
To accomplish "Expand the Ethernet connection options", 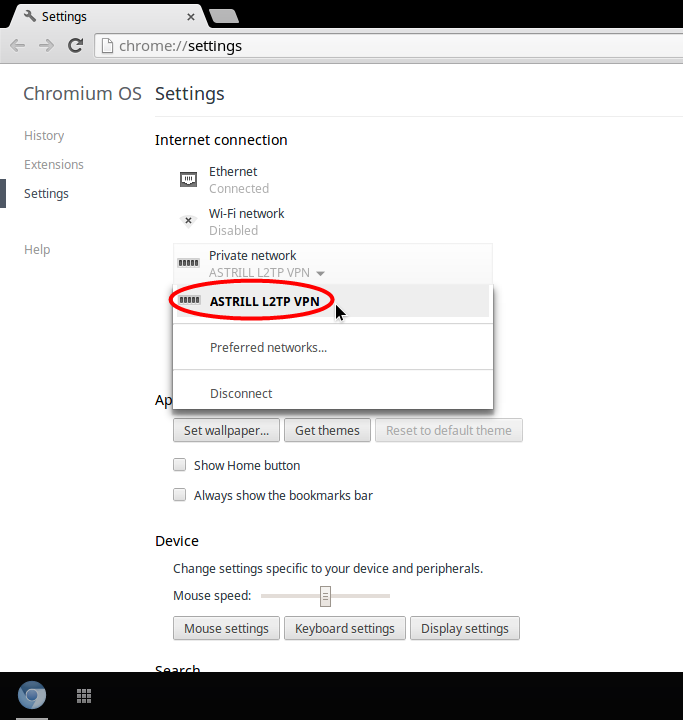I will (238, 180).
